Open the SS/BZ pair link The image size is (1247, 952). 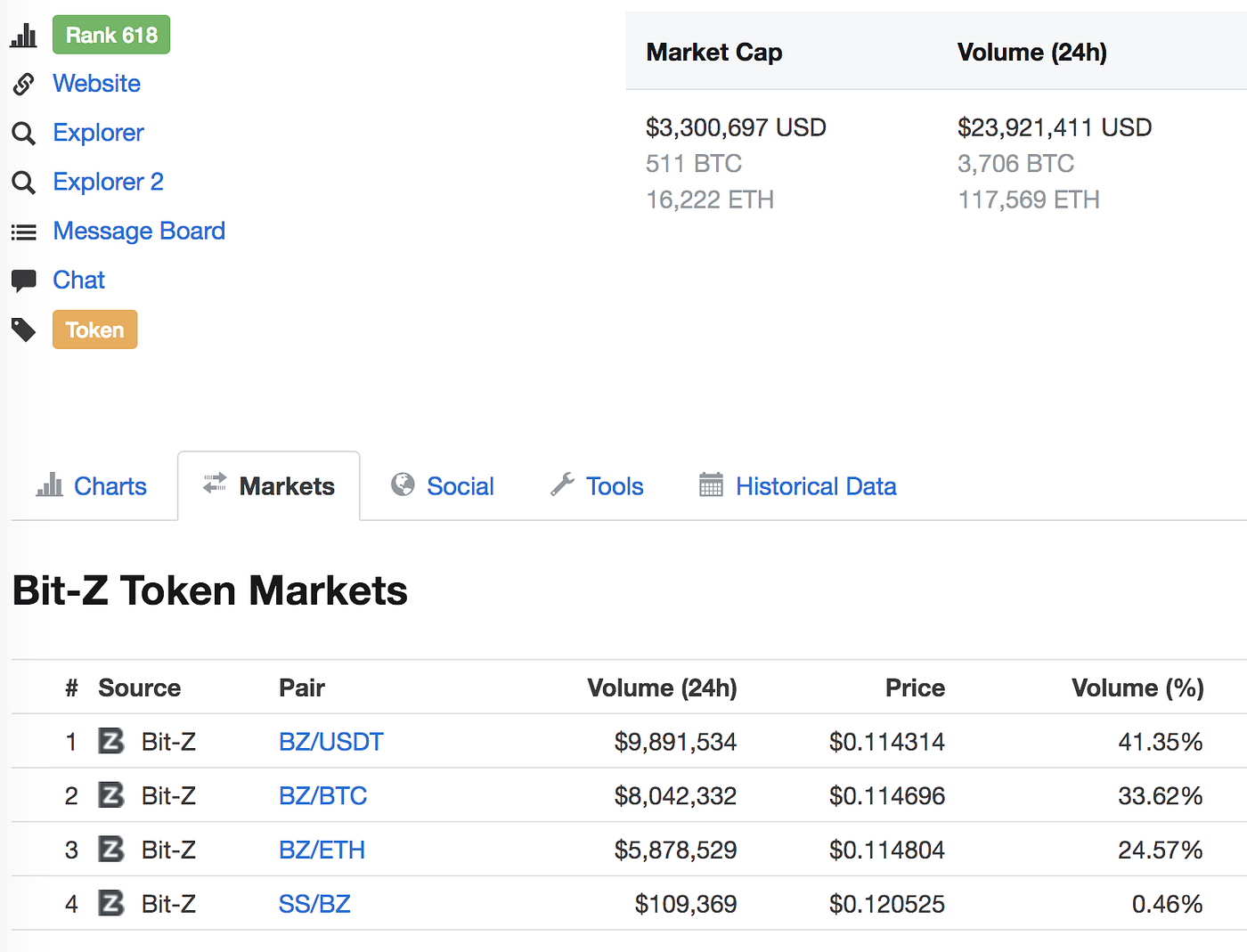314,904
